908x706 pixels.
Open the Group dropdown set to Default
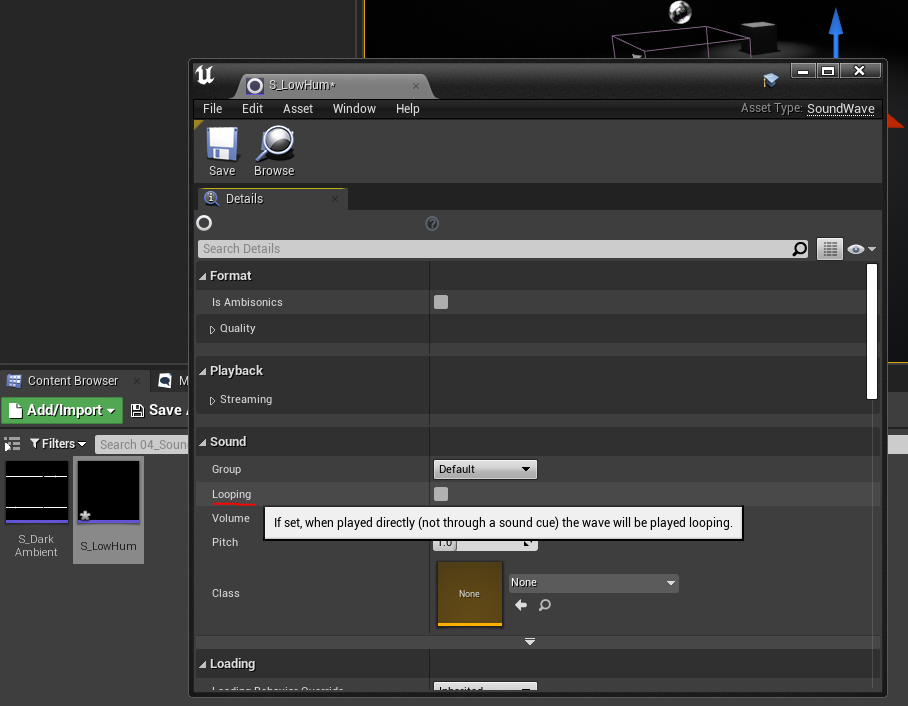[486, 469]
